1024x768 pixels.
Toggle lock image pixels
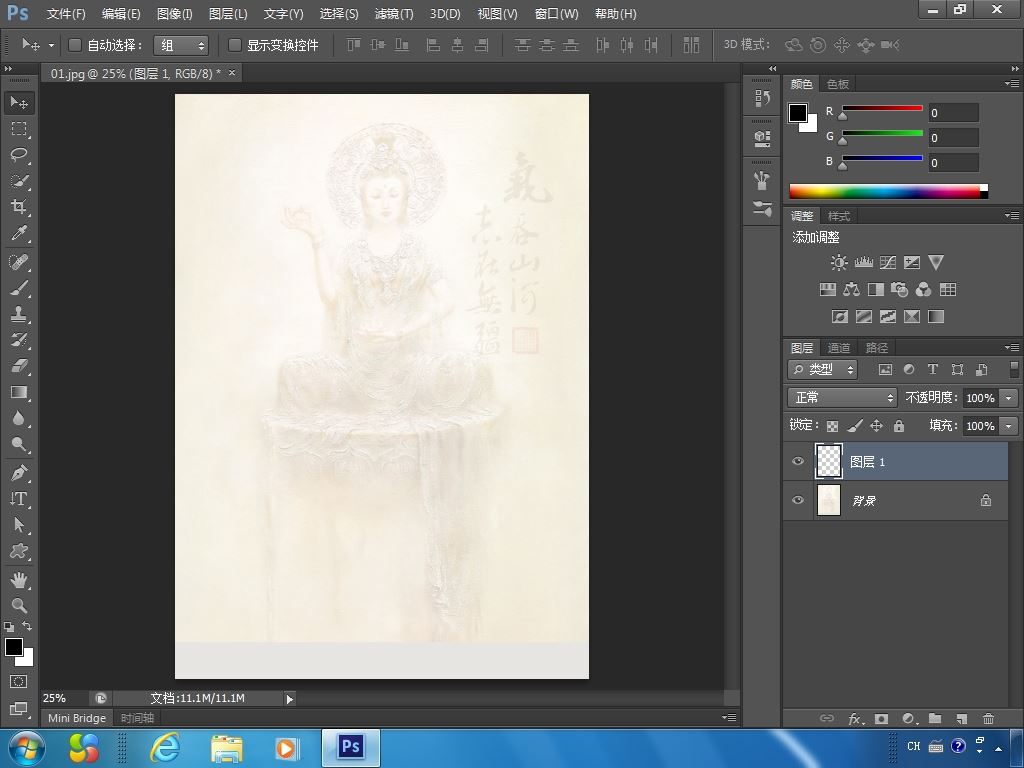(854, 426)
